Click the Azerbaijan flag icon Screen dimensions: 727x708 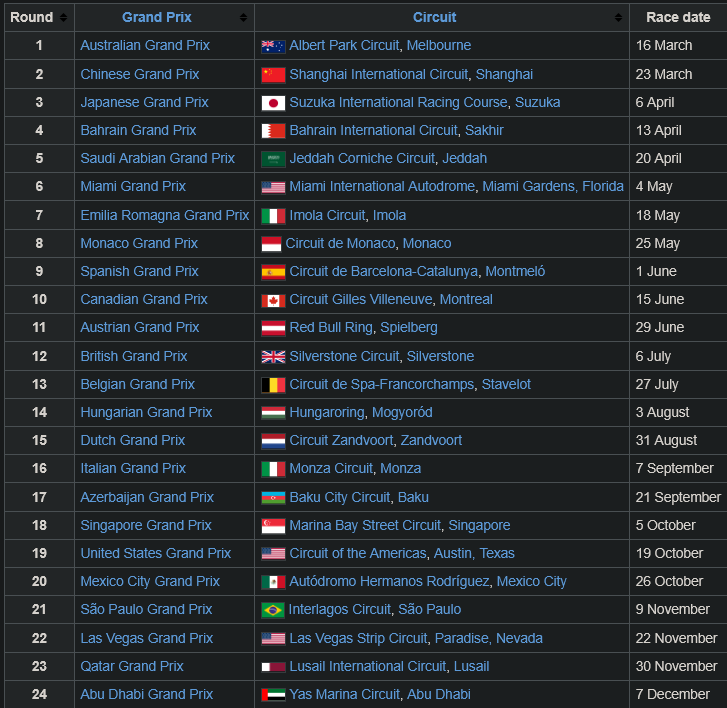[273, 498]
